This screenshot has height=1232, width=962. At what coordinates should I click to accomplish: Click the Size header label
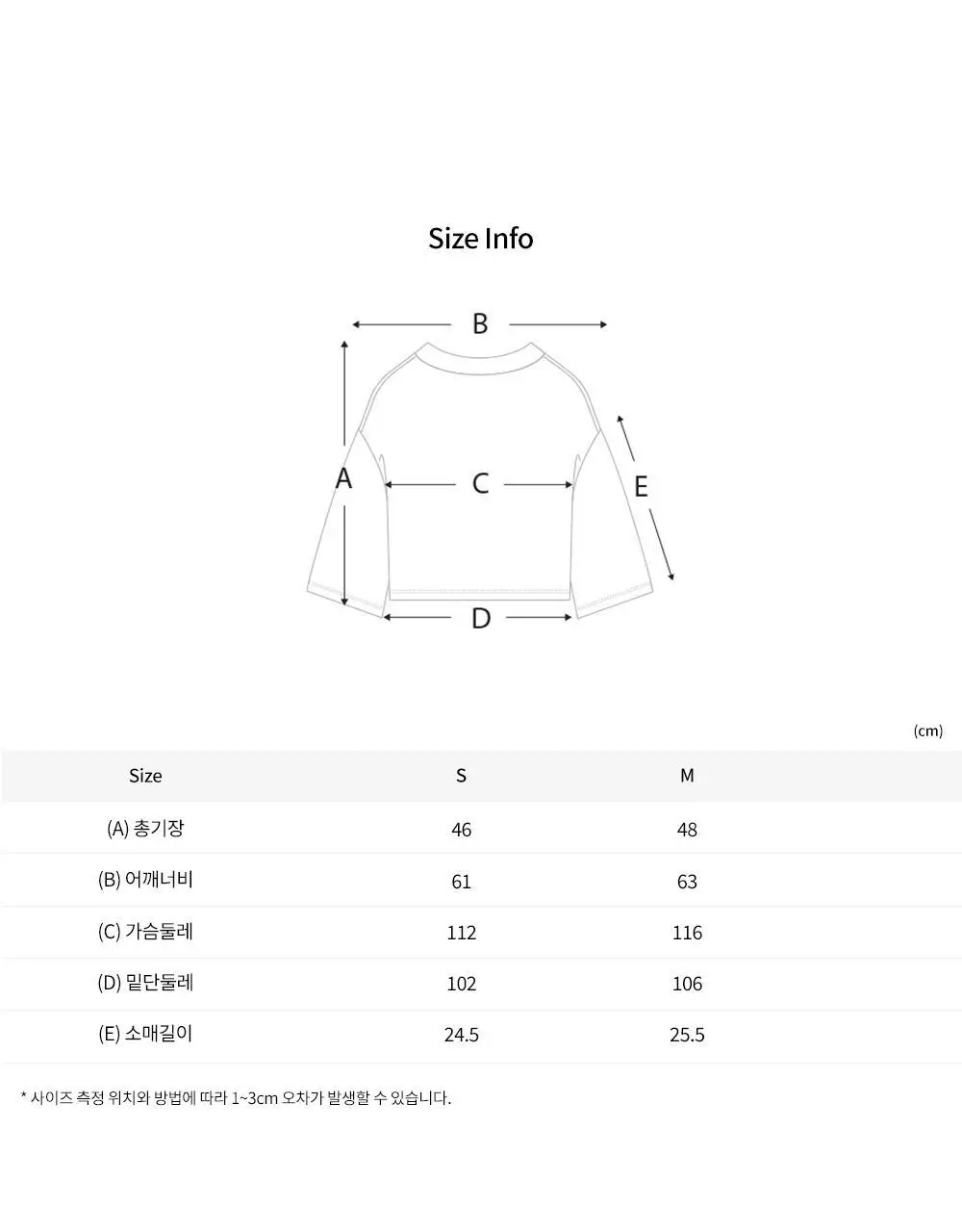coord(145,776)
